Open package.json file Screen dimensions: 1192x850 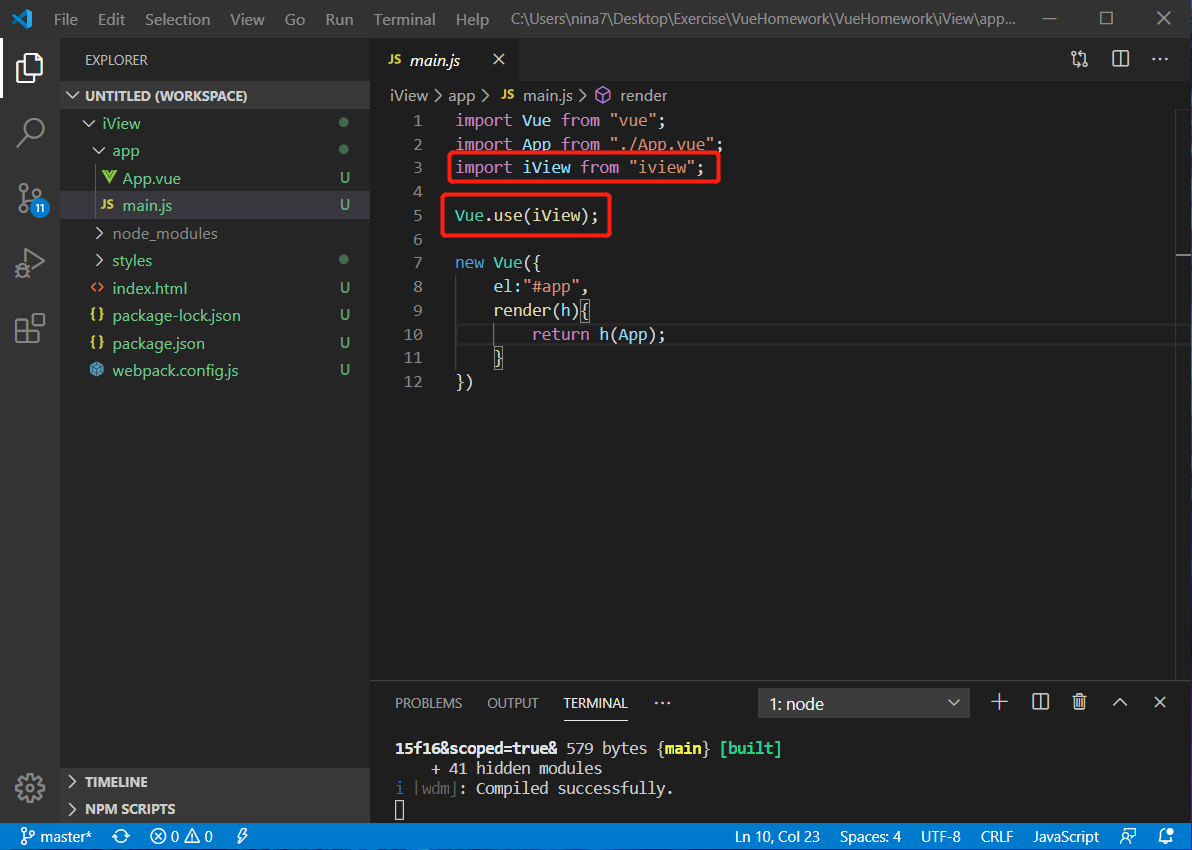[215, 343]
